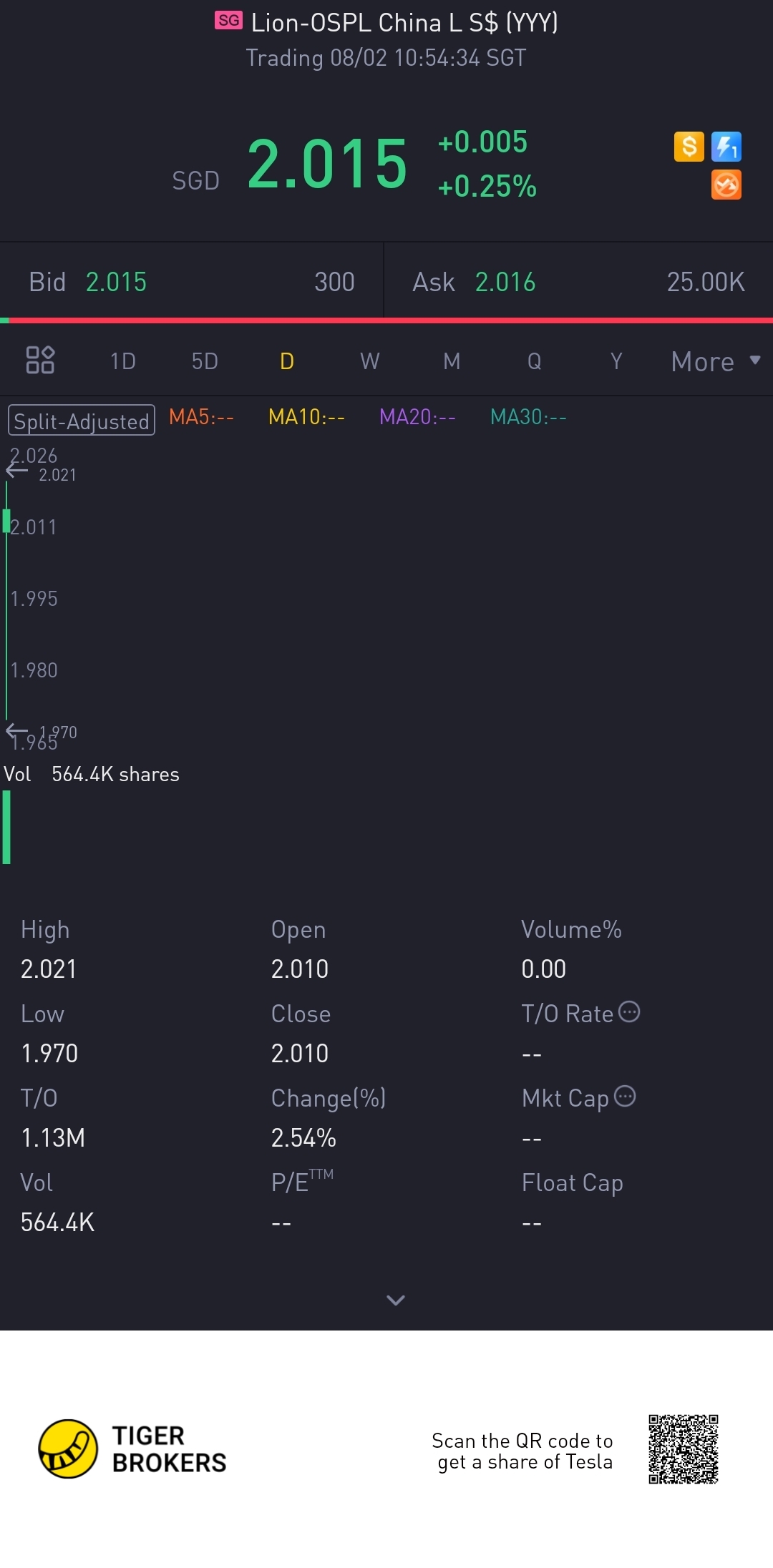Select the W weekly chart tab
The width and height of the screenshot is (773, 1568).
point(370,361)
